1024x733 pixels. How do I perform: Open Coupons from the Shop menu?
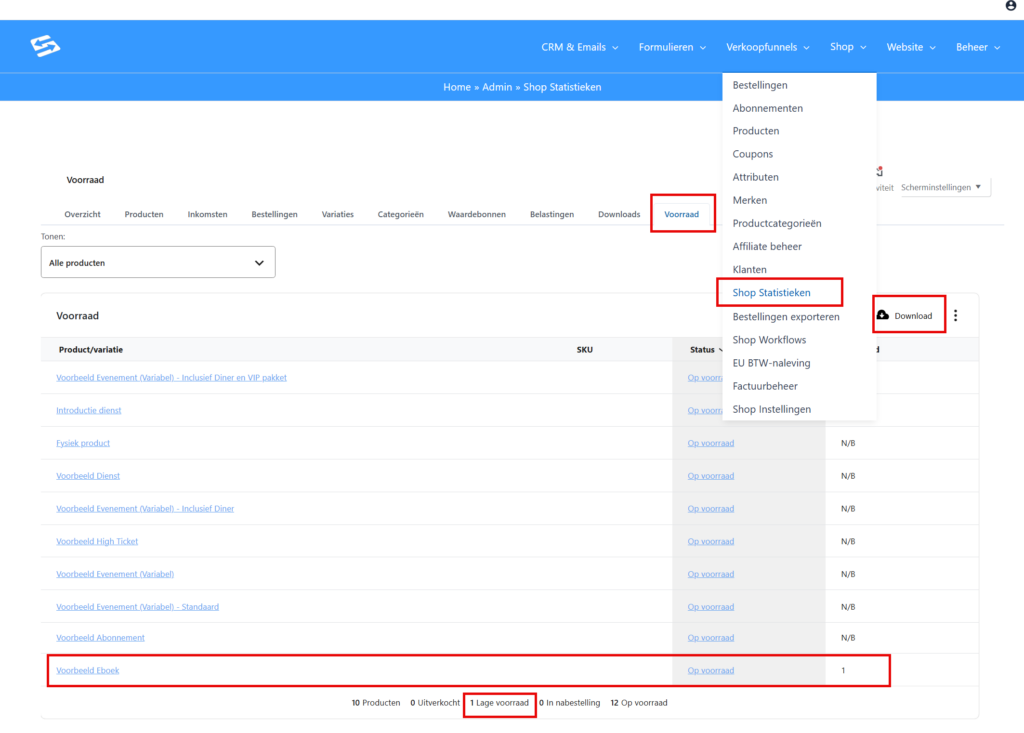pos(752,154)
